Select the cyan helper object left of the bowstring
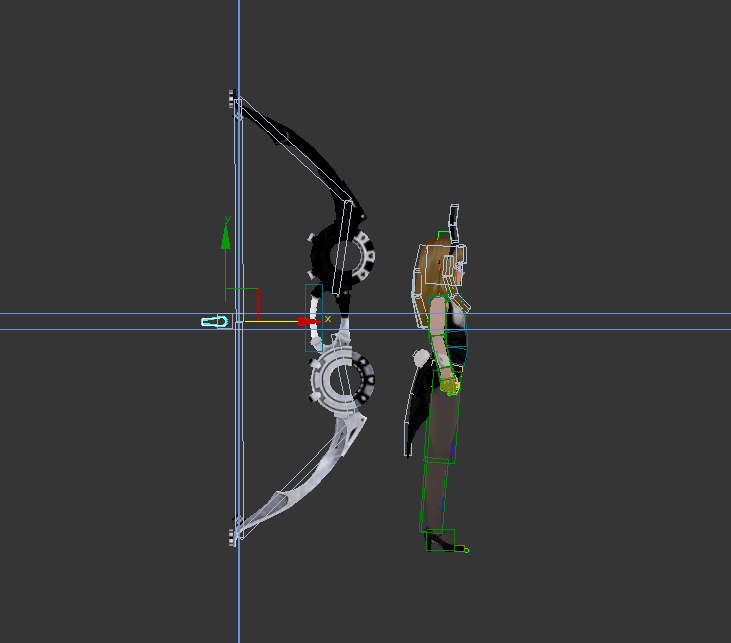 [215, 321]
